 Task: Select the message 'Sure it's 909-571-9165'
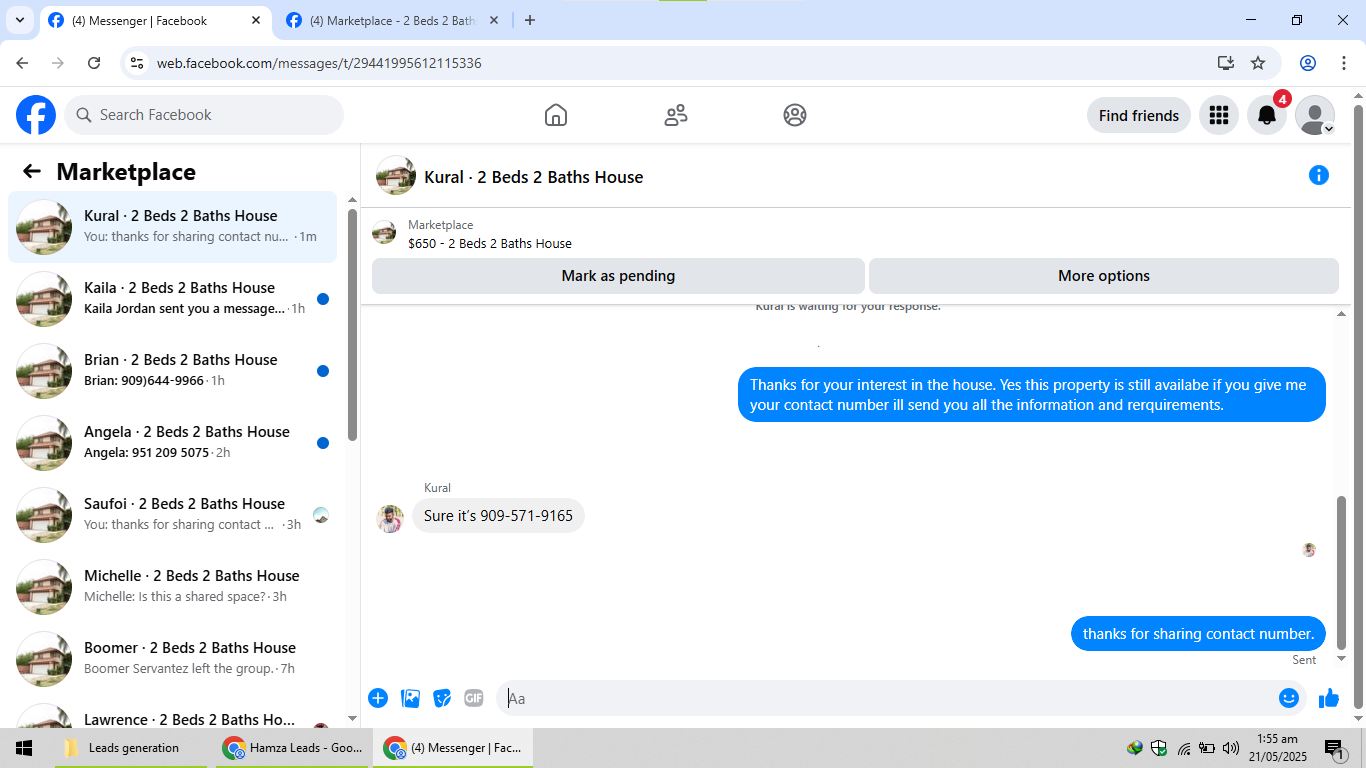(x=498, y=516)
